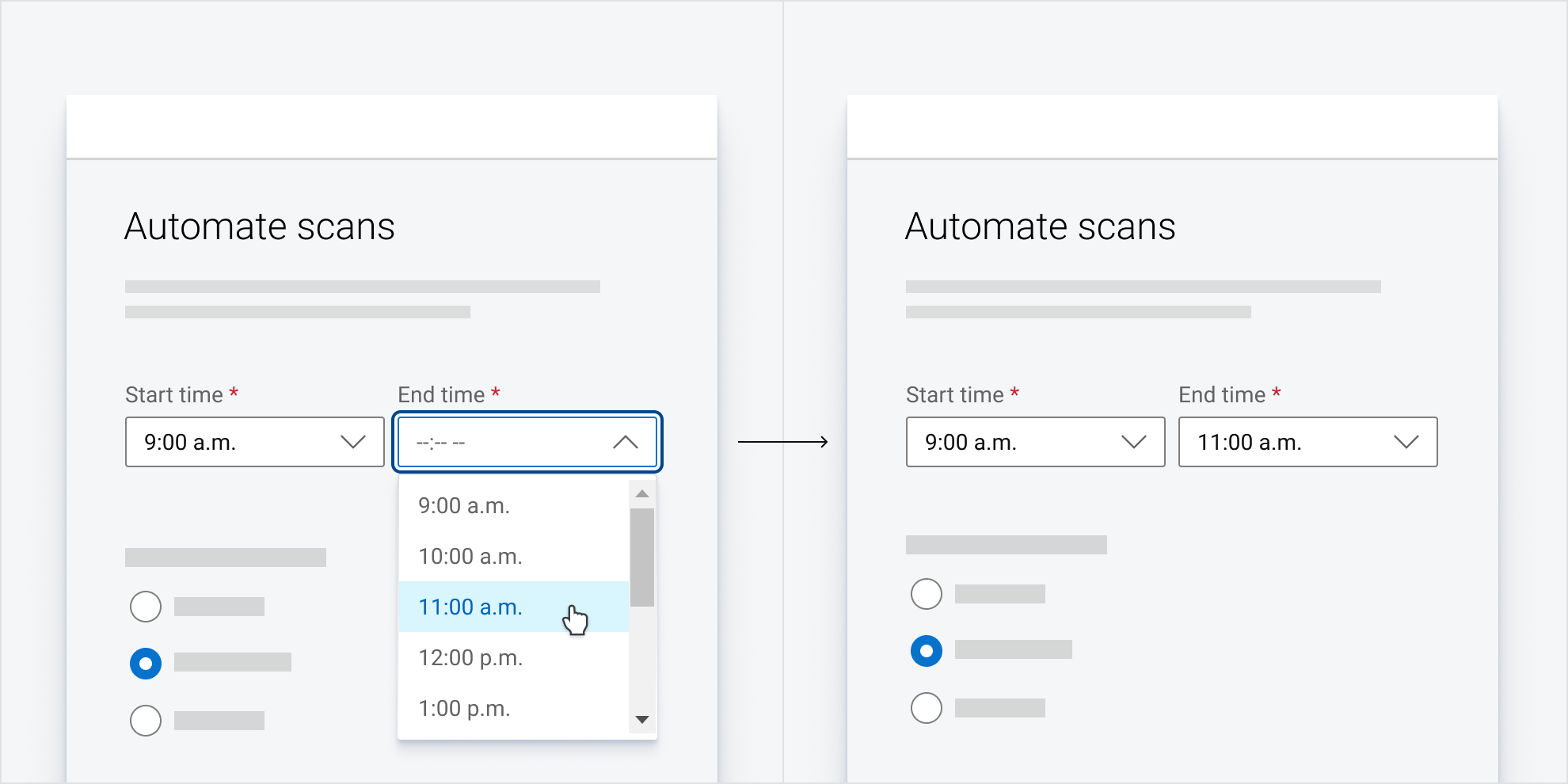The image size is (1568, 784).
Task: Pick 12:00 p.m. in the dropdown list
Action: (x=470, y=658)
